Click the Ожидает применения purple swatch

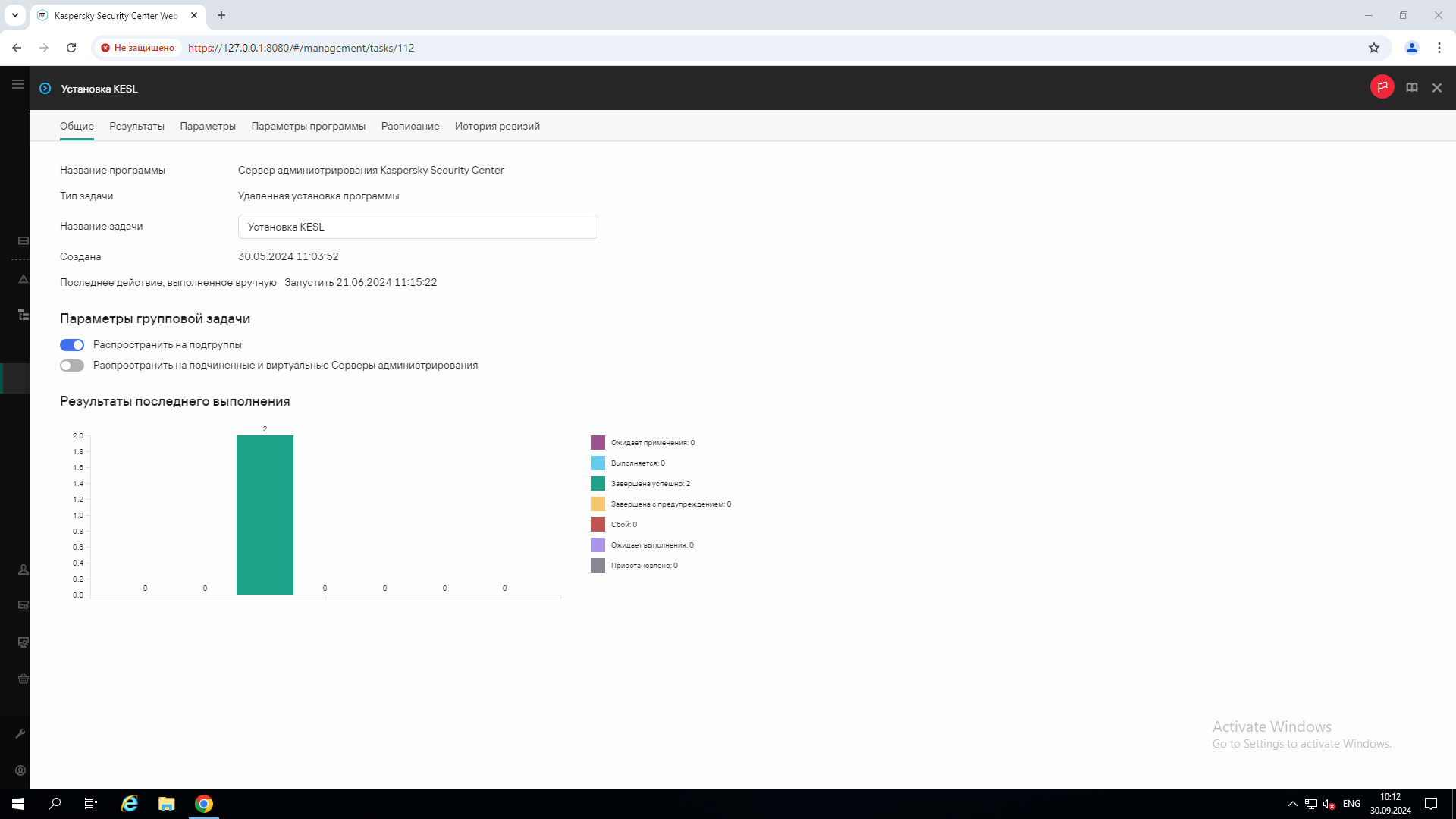point(598,443)
